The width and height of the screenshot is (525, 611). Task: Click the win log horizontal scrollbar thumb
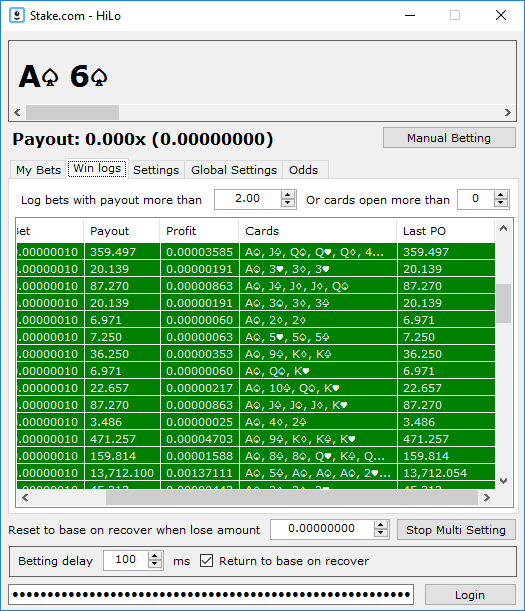pyautogui.click(x=292, y=498)
